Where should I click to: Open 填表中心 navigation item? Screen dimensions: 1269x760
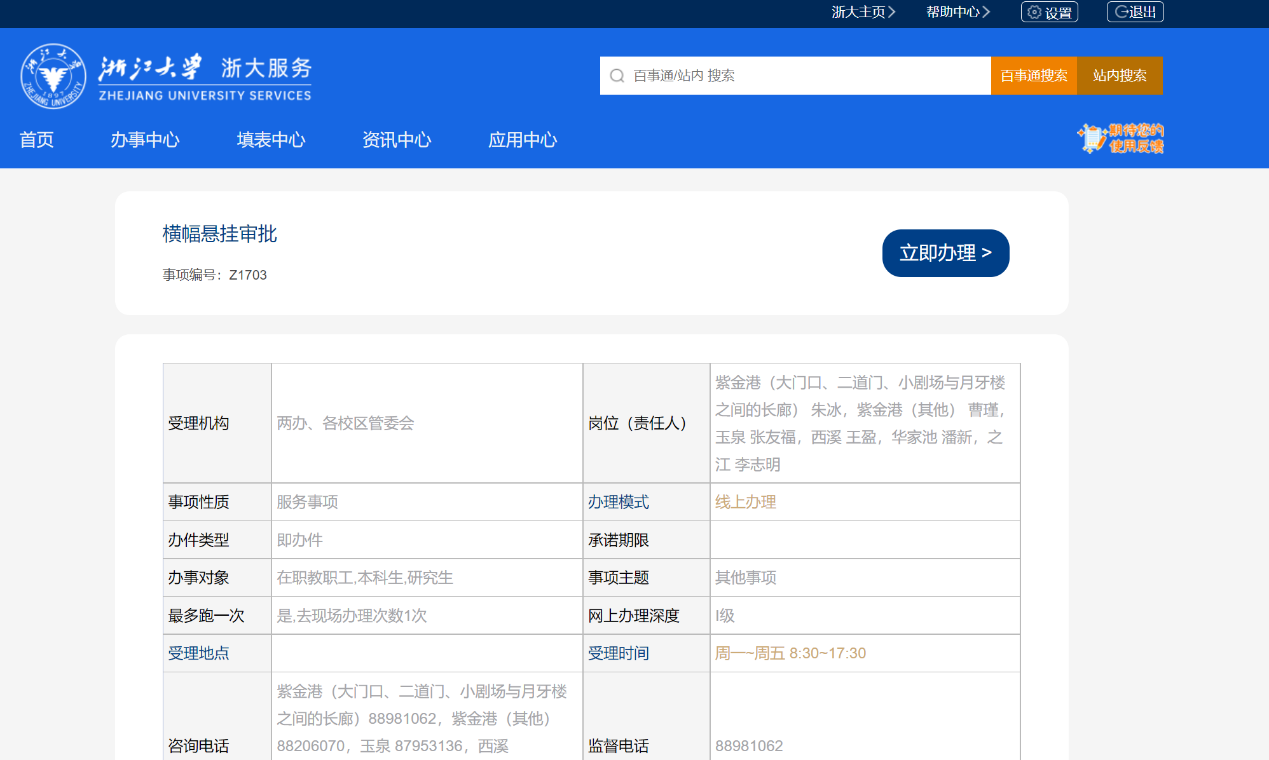click(271, 140)
